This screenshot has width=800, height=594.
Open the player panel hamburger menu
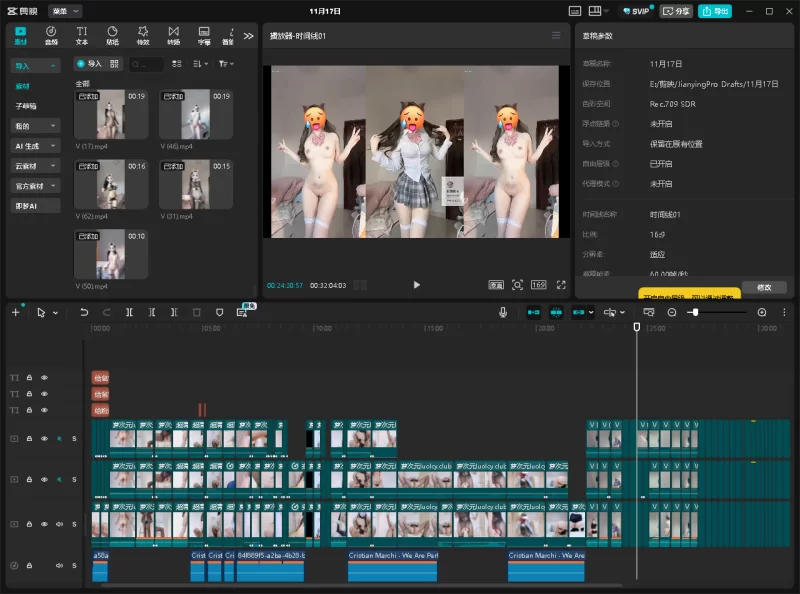(x=556, y=36)
